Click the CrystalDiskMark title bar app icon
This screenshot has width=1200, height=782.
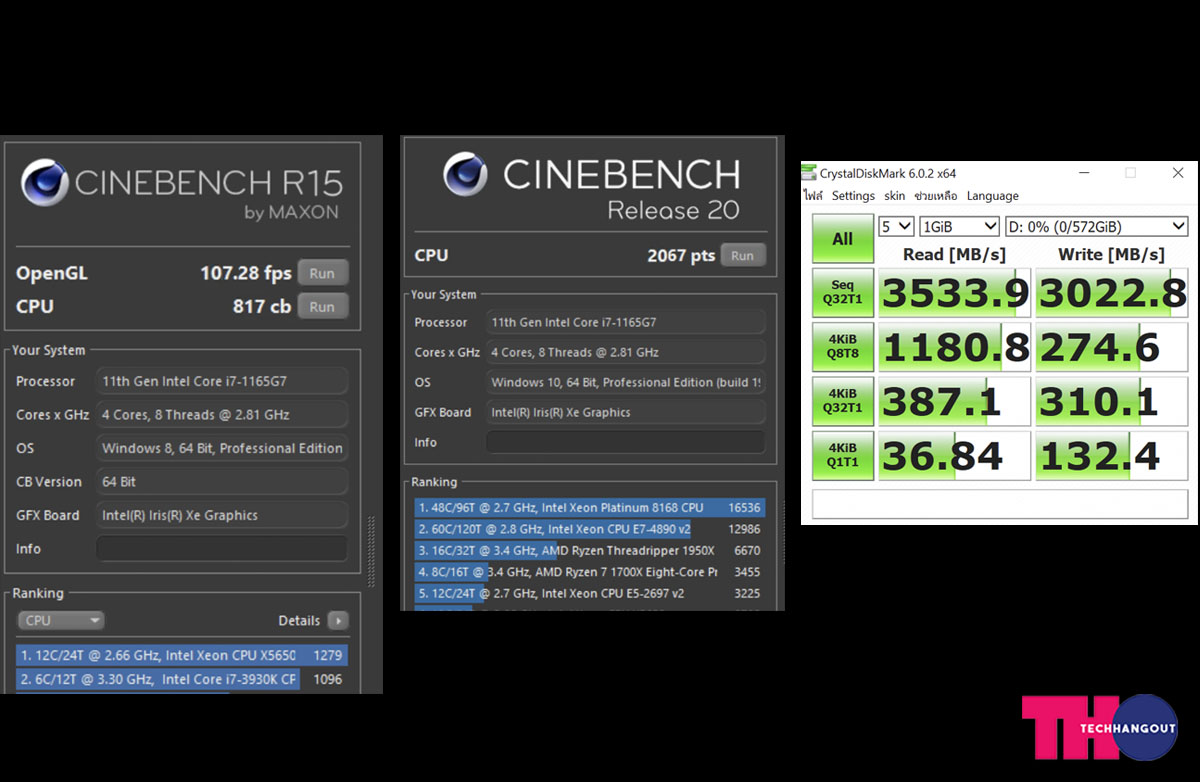(810, 173)
